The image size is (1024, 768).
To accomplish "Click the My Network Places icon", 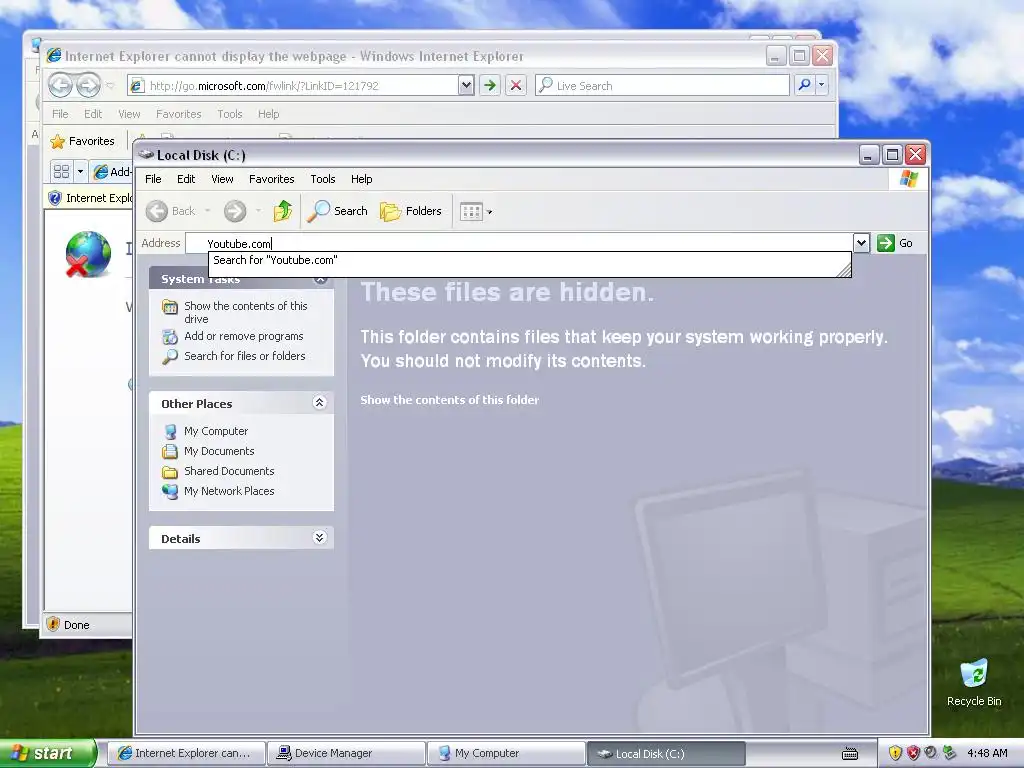I will tap(170, 491).
